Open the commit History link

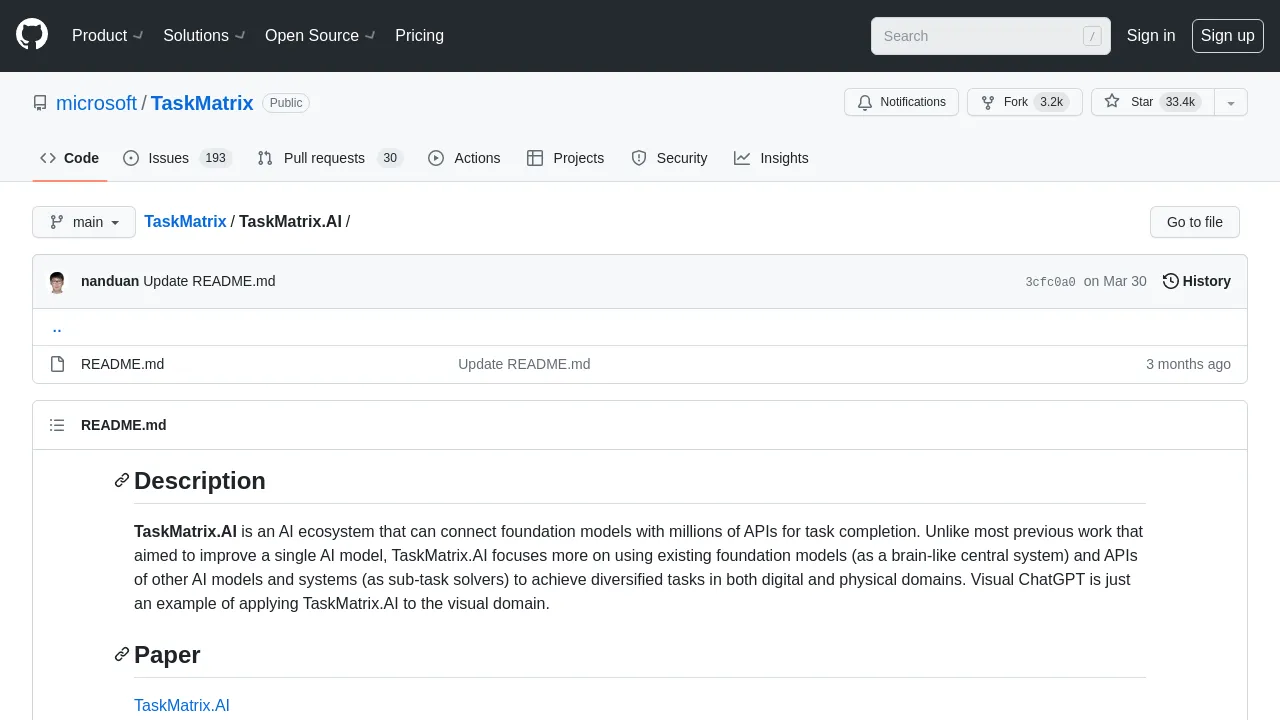(1197, 281)
